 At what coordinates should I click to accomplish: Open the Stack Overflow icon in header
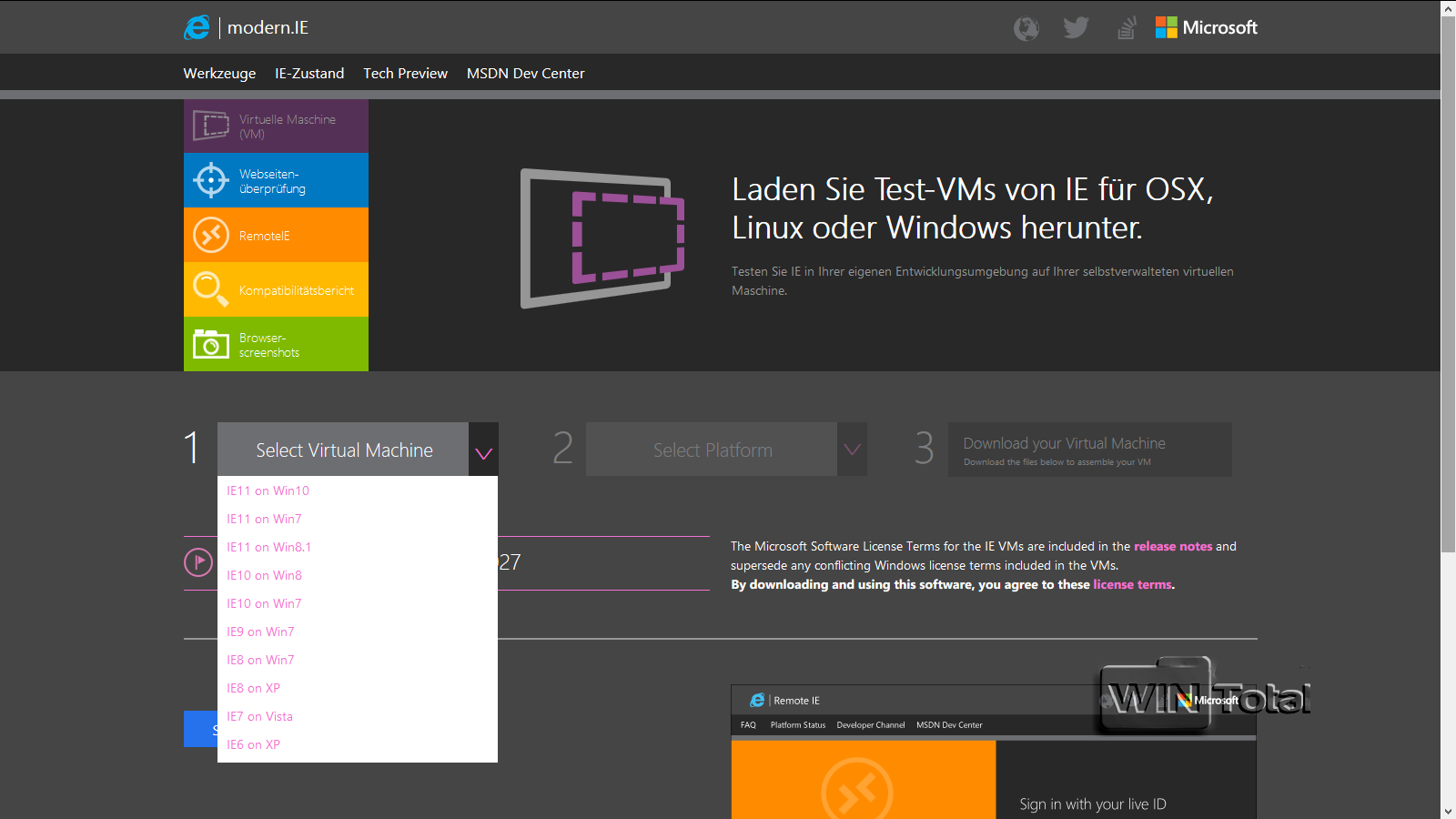[1127, 28]
